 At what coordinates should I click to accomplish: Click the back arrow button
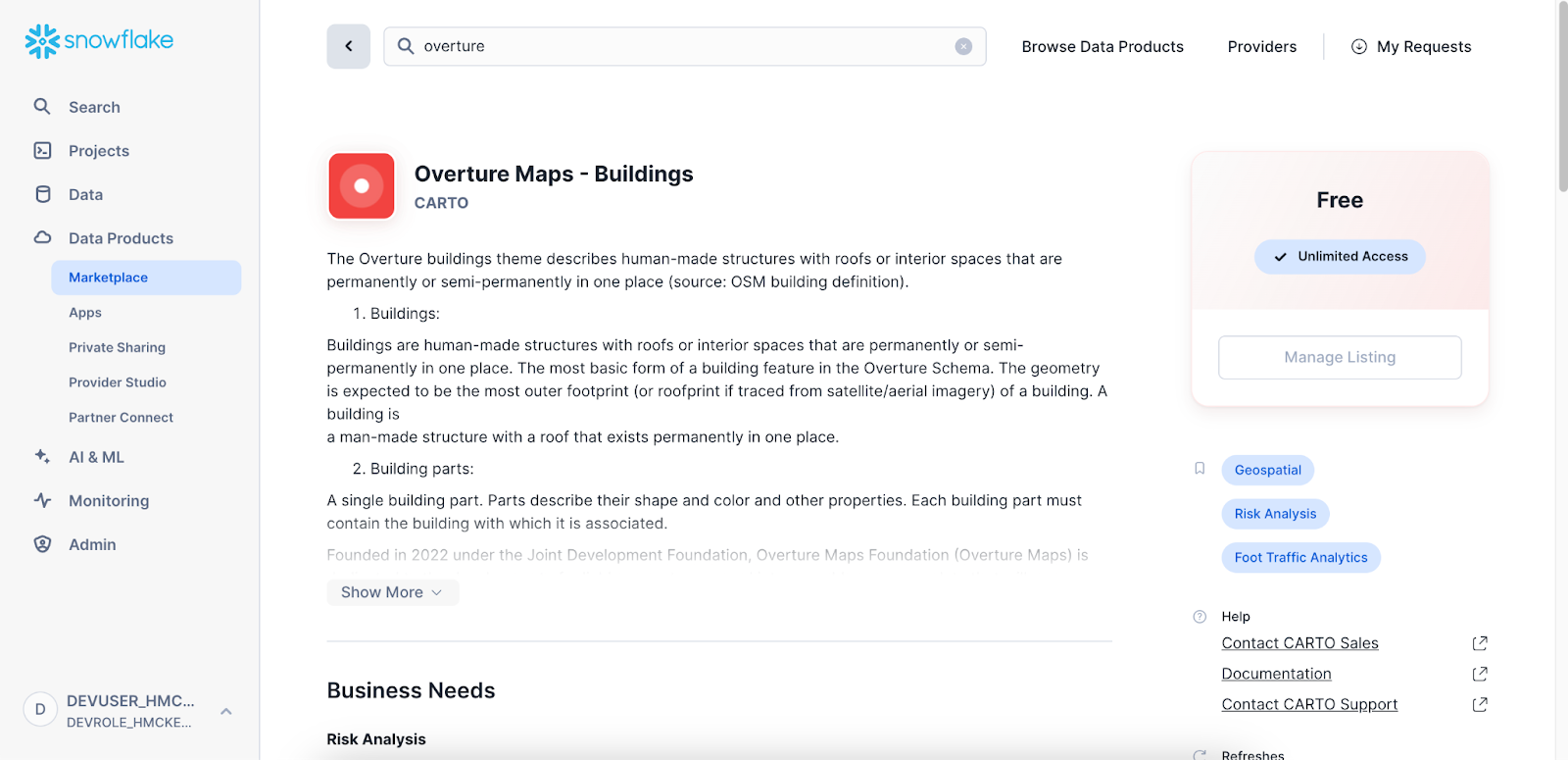348,46
